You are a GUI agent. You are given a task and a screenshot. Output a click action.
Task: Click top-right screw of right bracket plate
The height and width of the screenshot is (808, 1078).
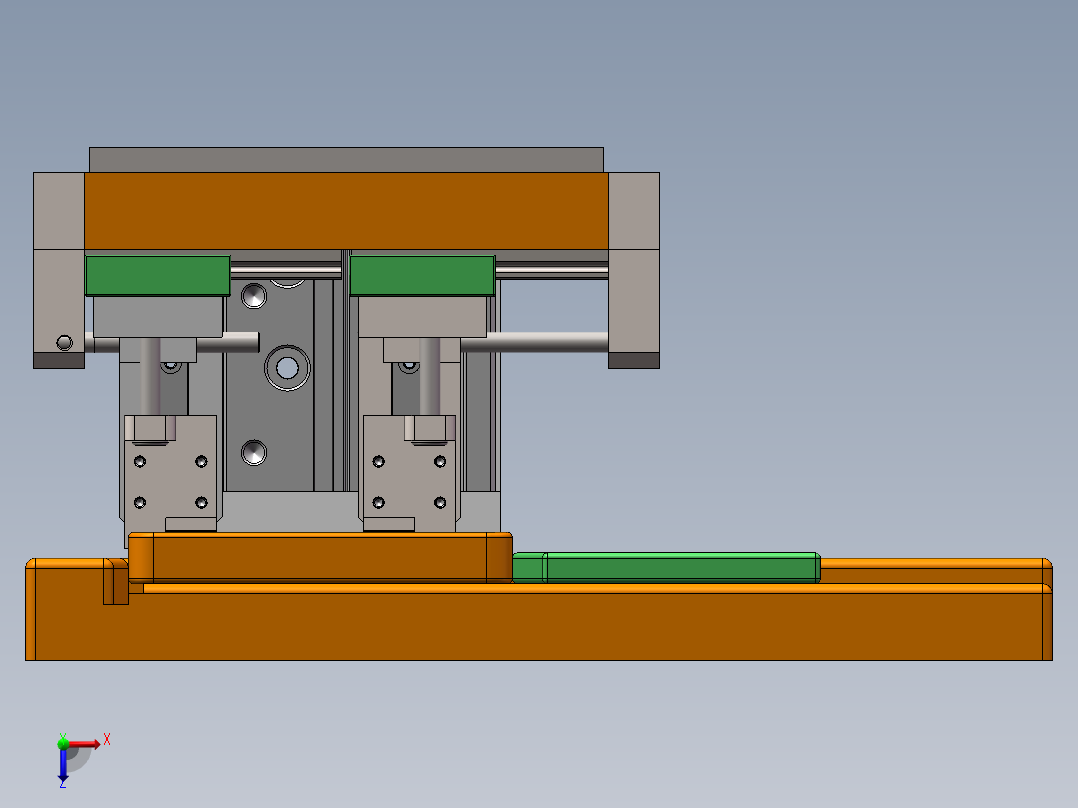coord(440,461)
